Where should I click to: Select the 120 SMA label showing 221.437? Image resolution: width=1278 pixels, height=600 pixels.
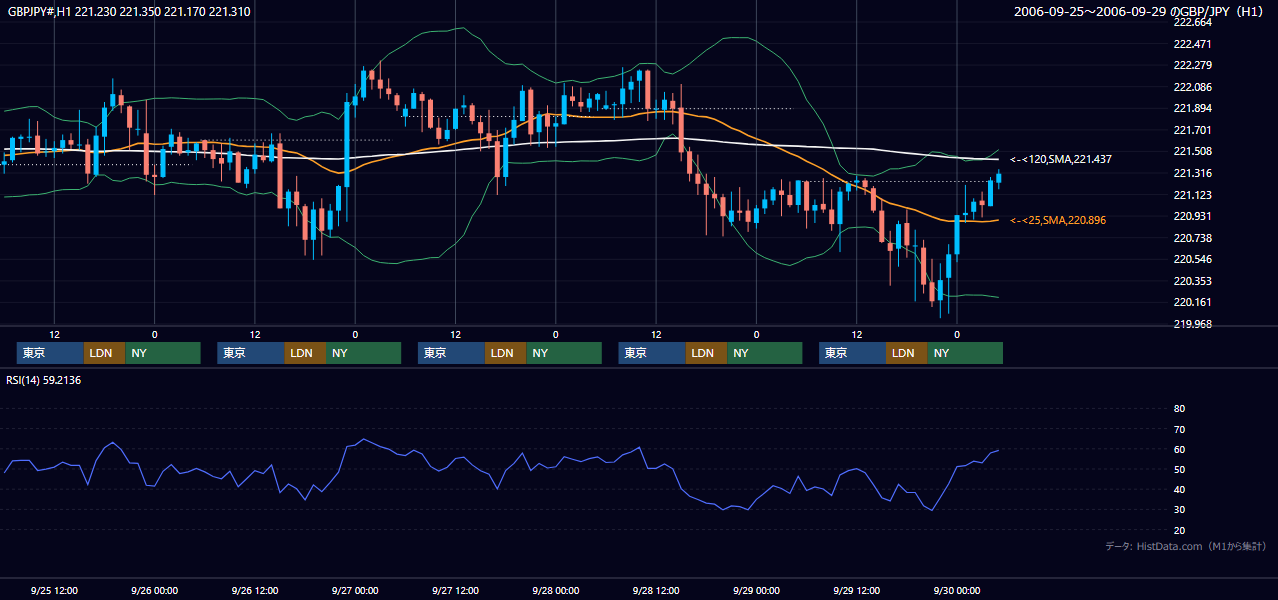point(1061,159)
